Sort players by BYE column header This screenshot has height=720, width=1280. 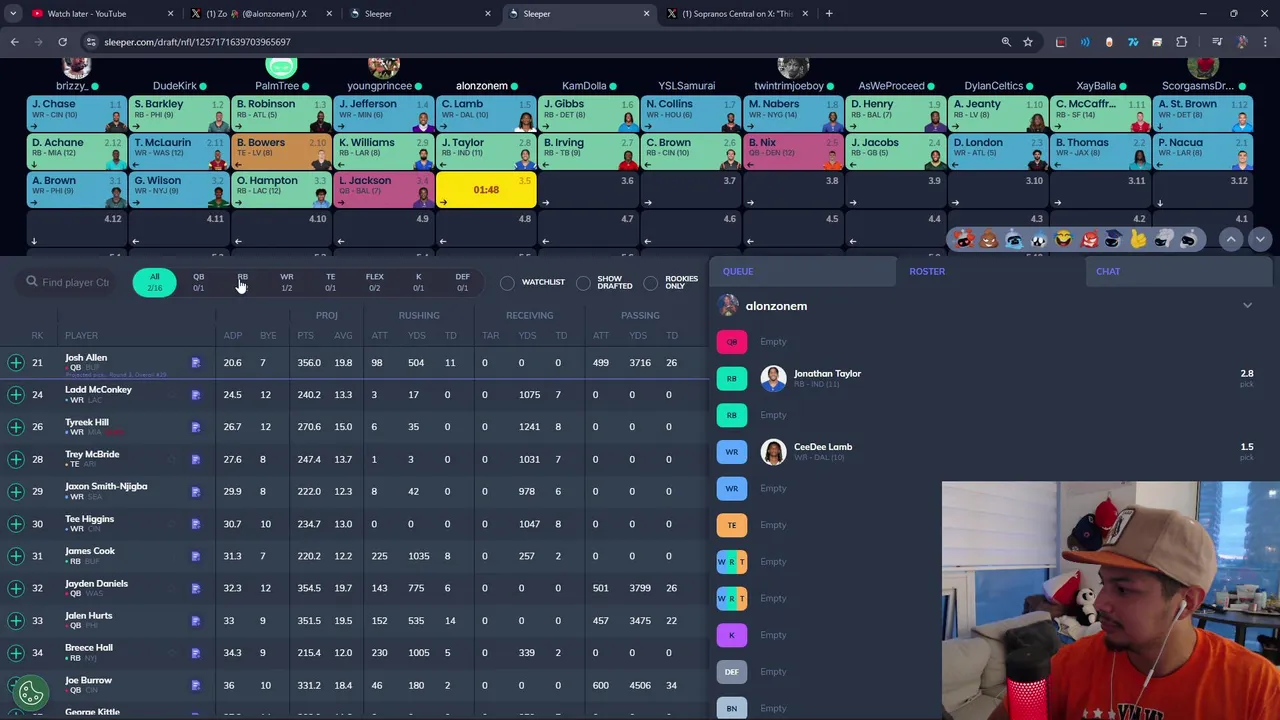coord(268,336)
